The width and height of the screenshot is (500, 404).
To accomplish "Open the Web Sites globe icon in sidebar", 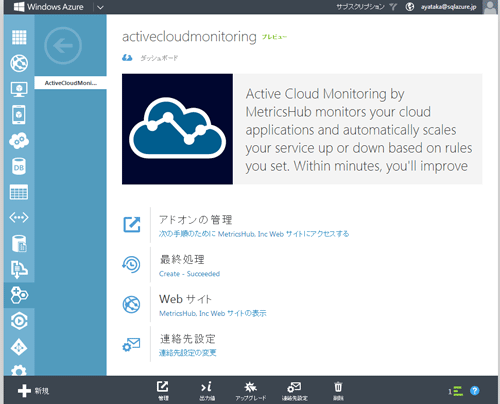I will (x=19, y=63).
